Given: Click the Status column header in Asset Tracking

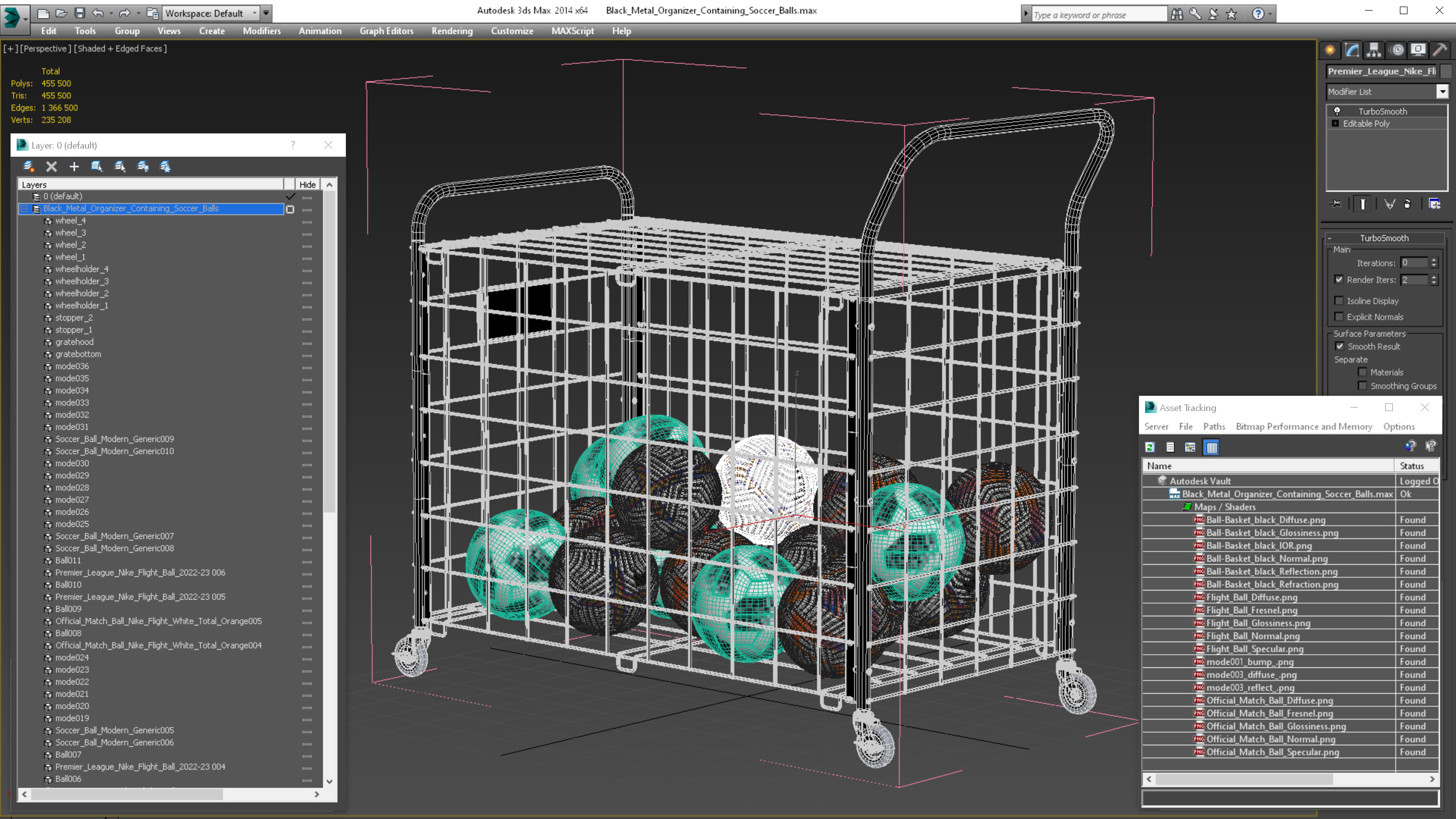Looking at the screenshot, I should (x=1417, y=466).
